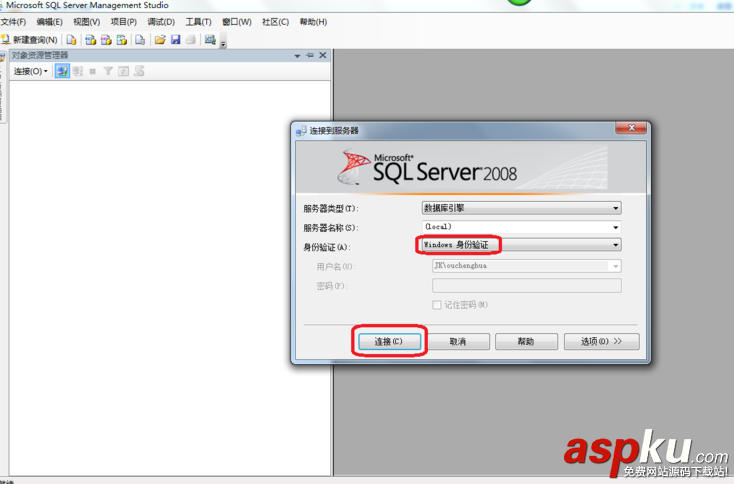Click the 新建查询(N) toolbar button
Image resolution: width=734 pixels, height=484 pixels.
(x=29, y=40)
